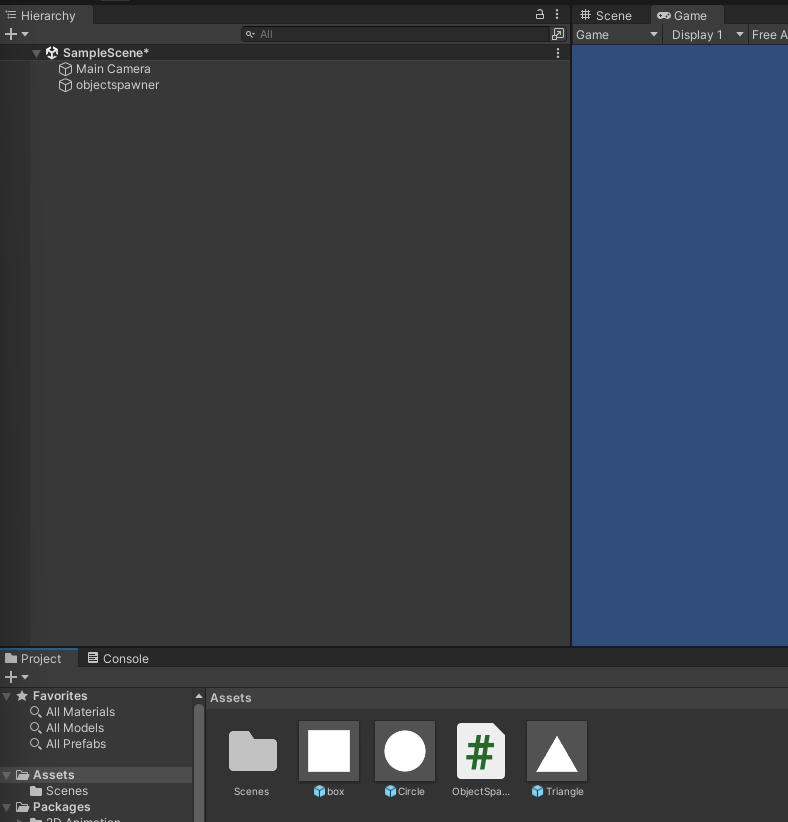This screenshot has width=788, height=822.
Task: Select Main Camera in the Hierarchy
Action: click(113, 69)
